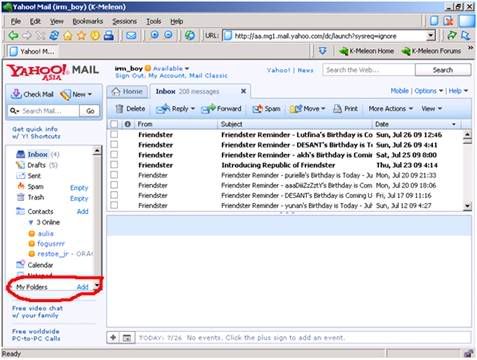This screenshot has height=360, width=477.
Task: Collapse the 3 Online contacts list
Action: (31, 222)
